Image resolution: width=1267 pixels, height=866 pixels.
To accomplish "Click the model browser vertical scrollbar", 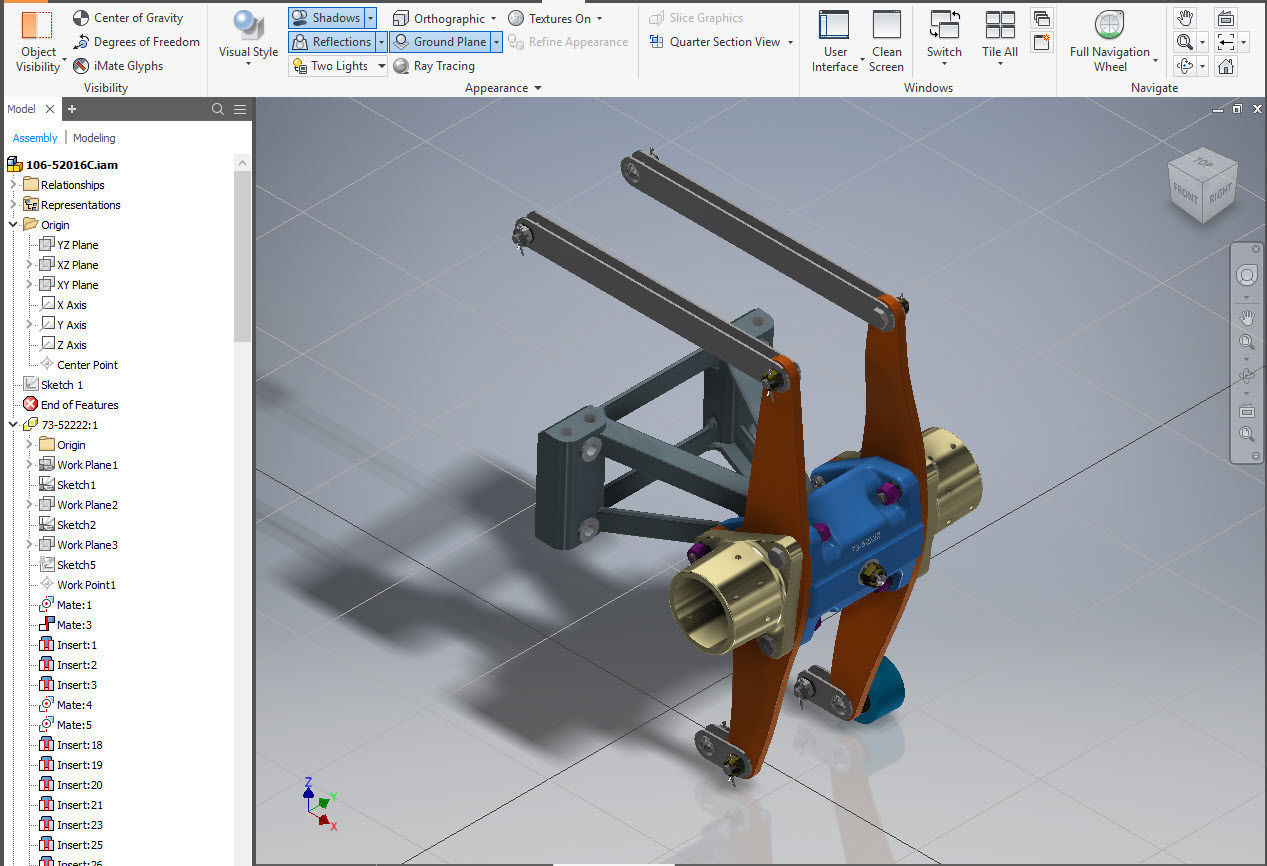I will pyautogui.click(x=243, y=257).
